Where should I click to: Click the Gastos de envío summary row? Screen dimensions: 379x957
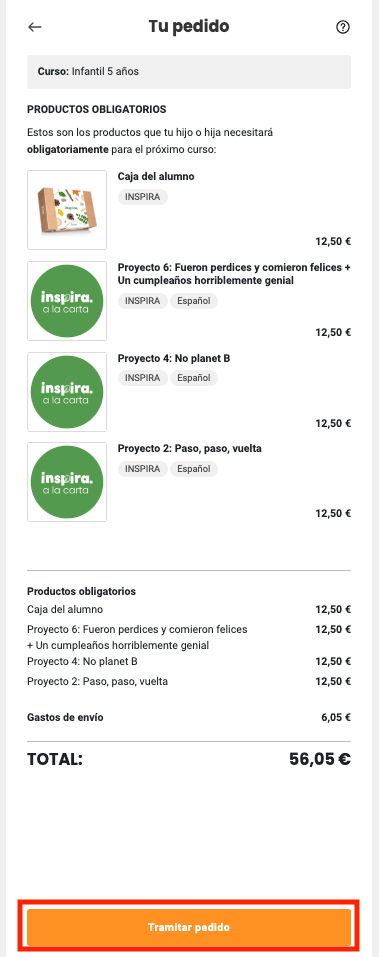pos(189,717)
